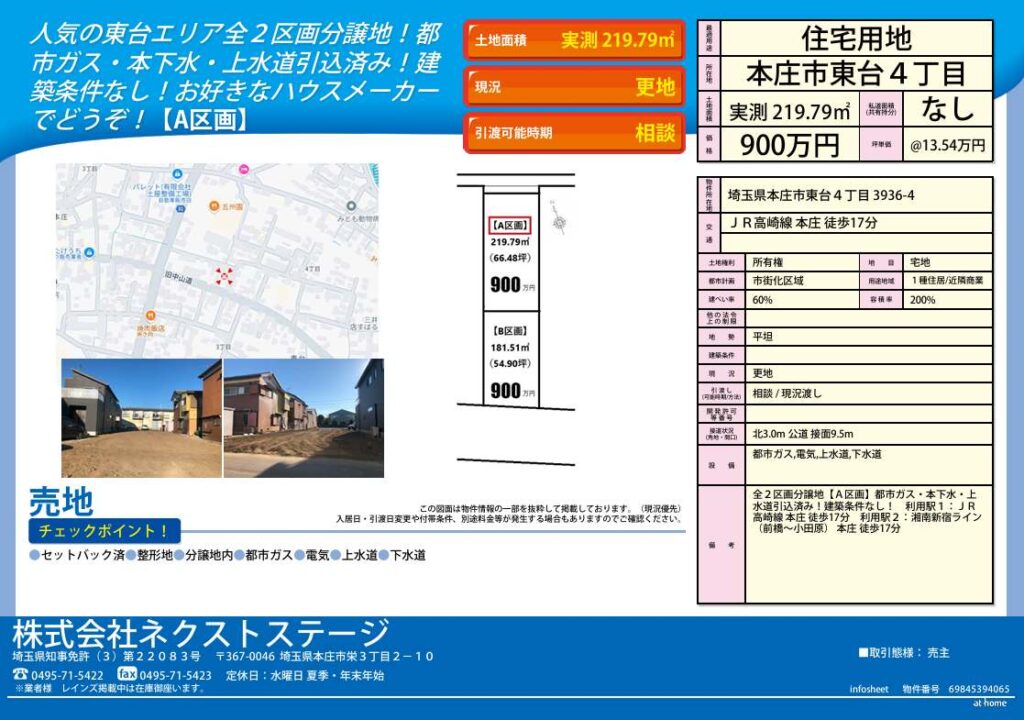Screen dimensions: 1024x720
Task: Open the left land photo thumbnail
Action: pos(141,418)
